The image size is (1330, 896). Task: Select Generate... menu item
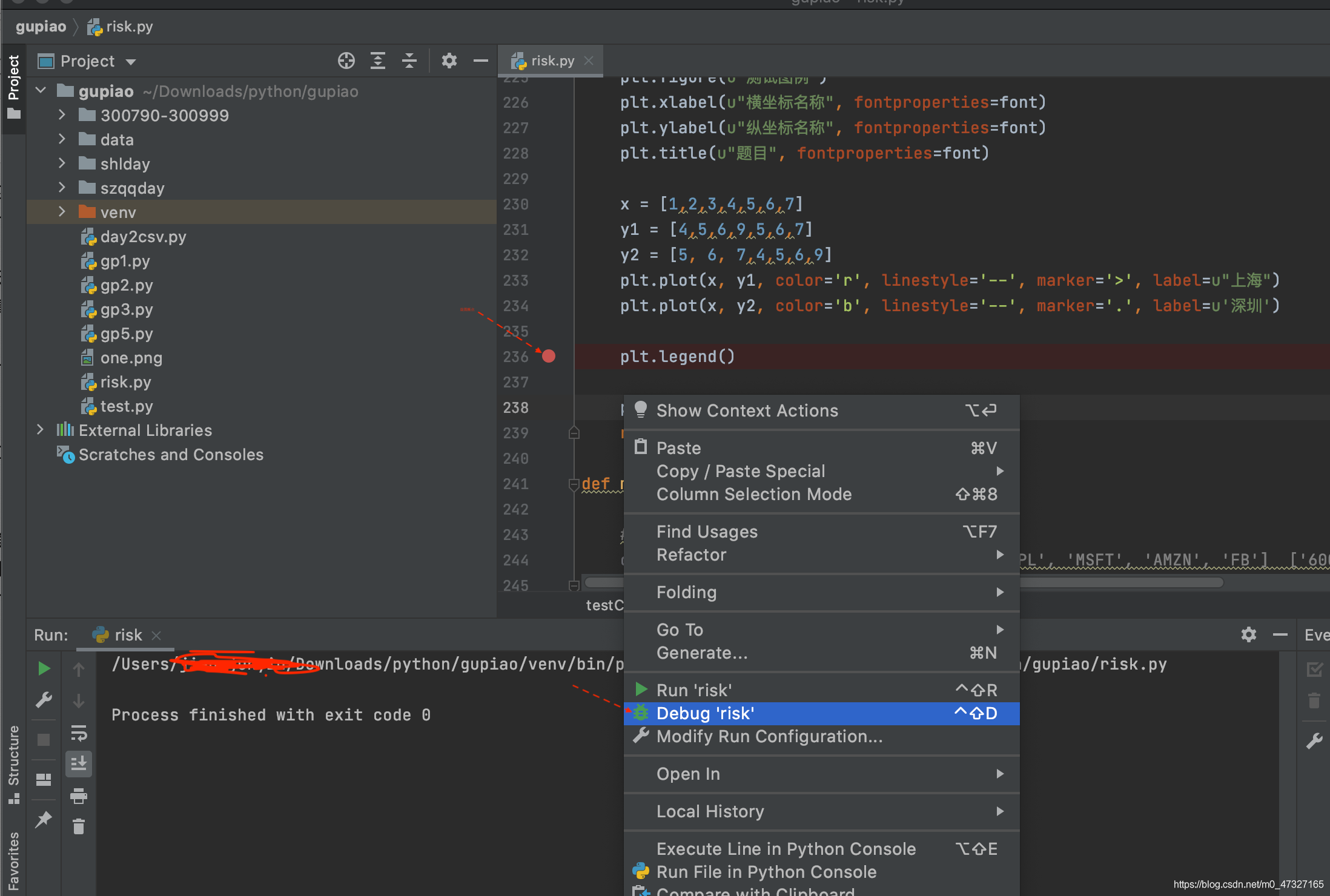click(x=822, y=653)
